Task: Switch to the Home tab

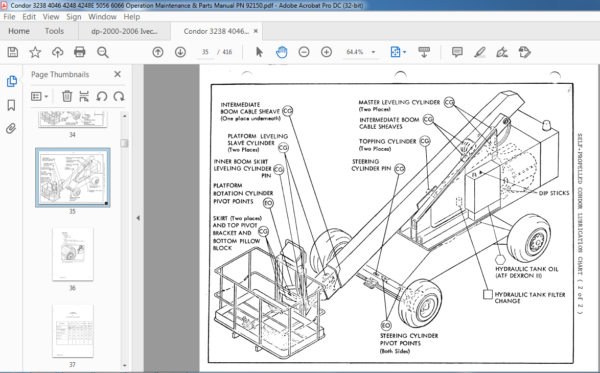Action: 19,31
